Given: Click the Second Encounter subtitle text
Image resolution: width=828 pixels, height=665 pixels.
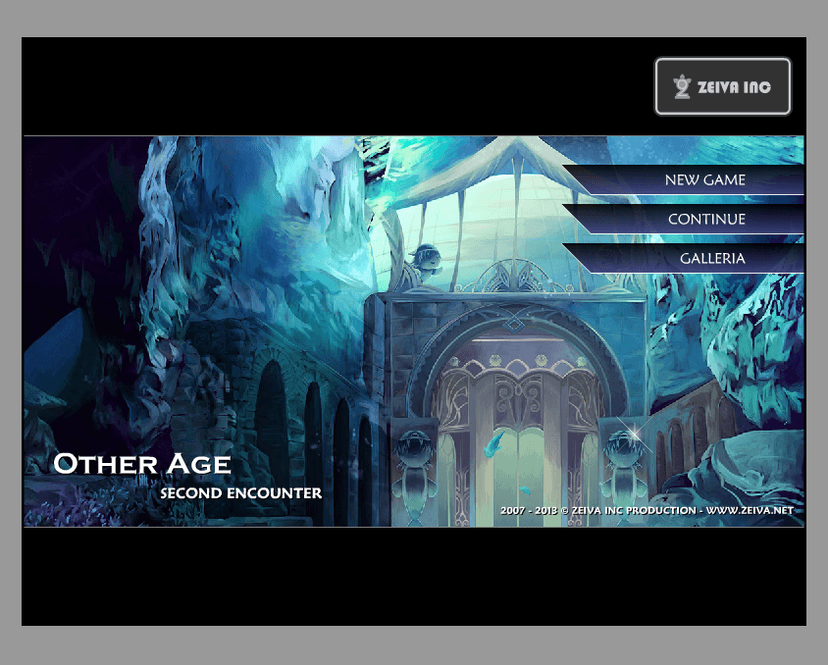Looking at the screenshot, I should click(x=241, y=493).
